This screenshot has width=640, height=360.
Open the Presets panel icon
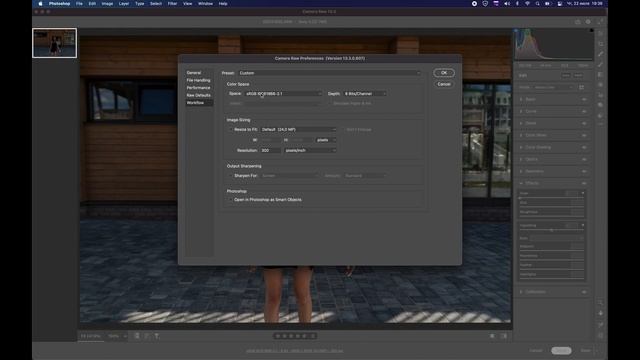pyautogui.click(x=600, y=116)
